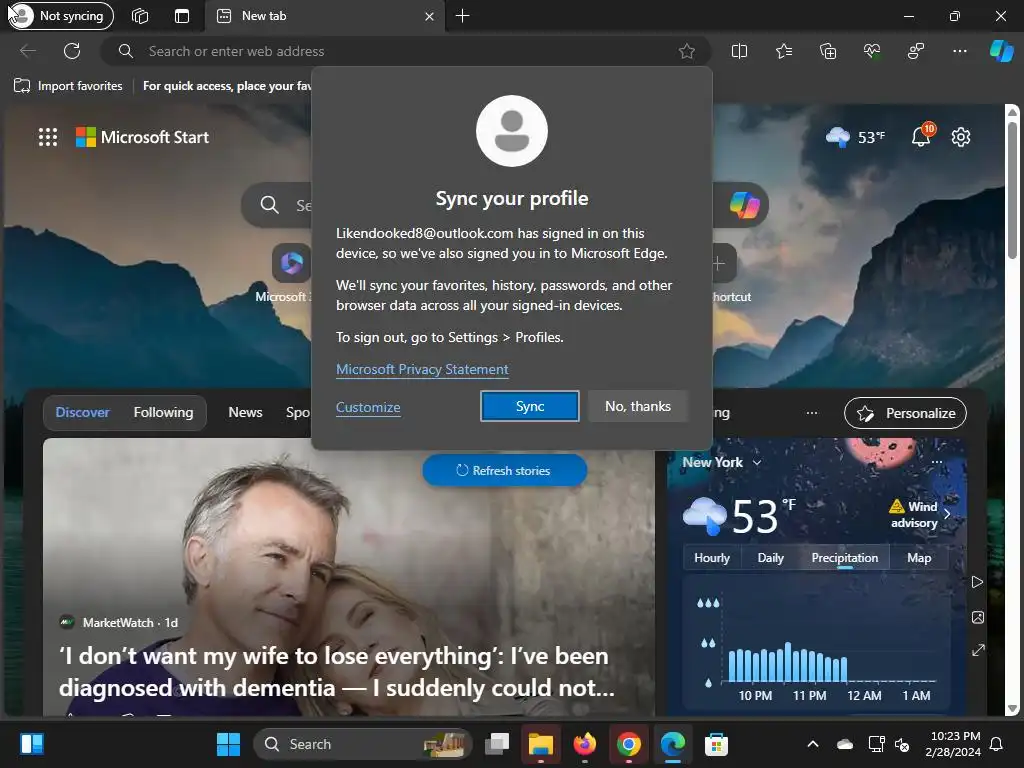Screen dimensions: 1024x768
Task: Open the feed tabs ellipsis menu
Action: tap(812, 413)
